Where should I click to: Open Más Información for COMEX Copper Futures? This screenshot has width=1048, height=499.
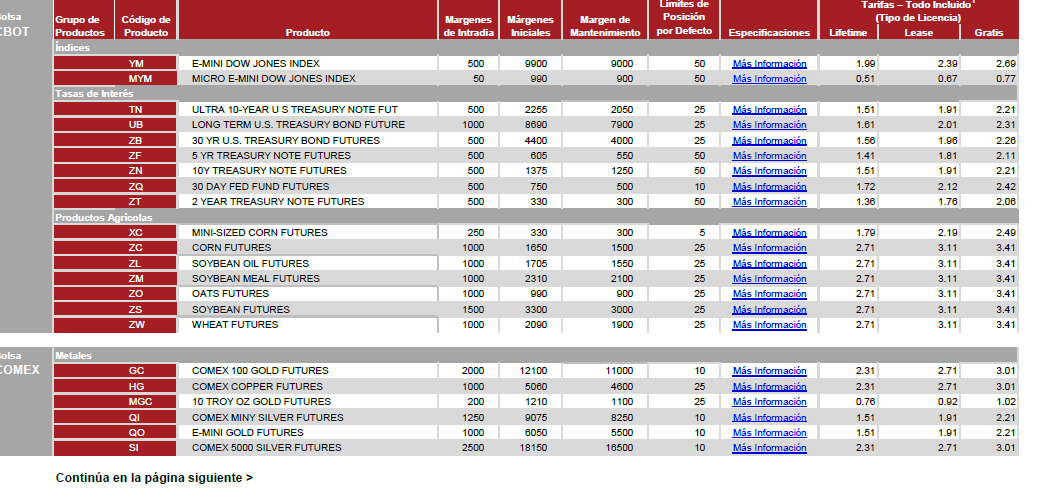point(769,387)
